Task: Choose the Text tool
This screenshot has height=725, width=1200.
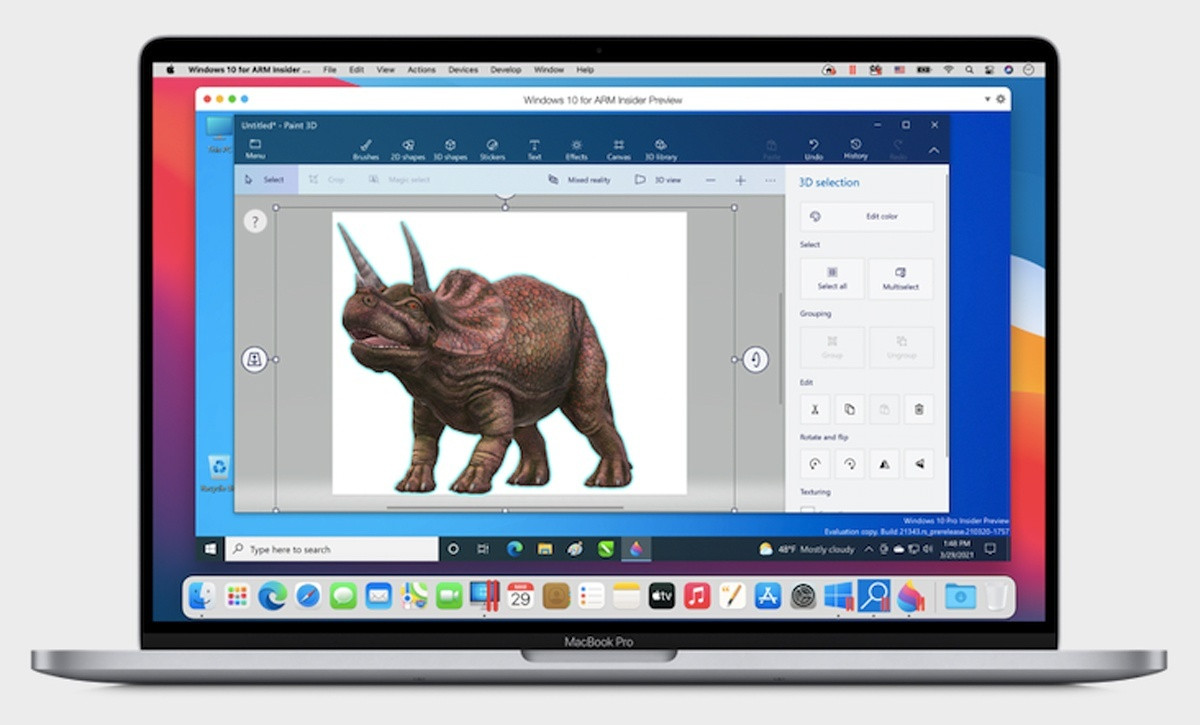Action: 534,149
